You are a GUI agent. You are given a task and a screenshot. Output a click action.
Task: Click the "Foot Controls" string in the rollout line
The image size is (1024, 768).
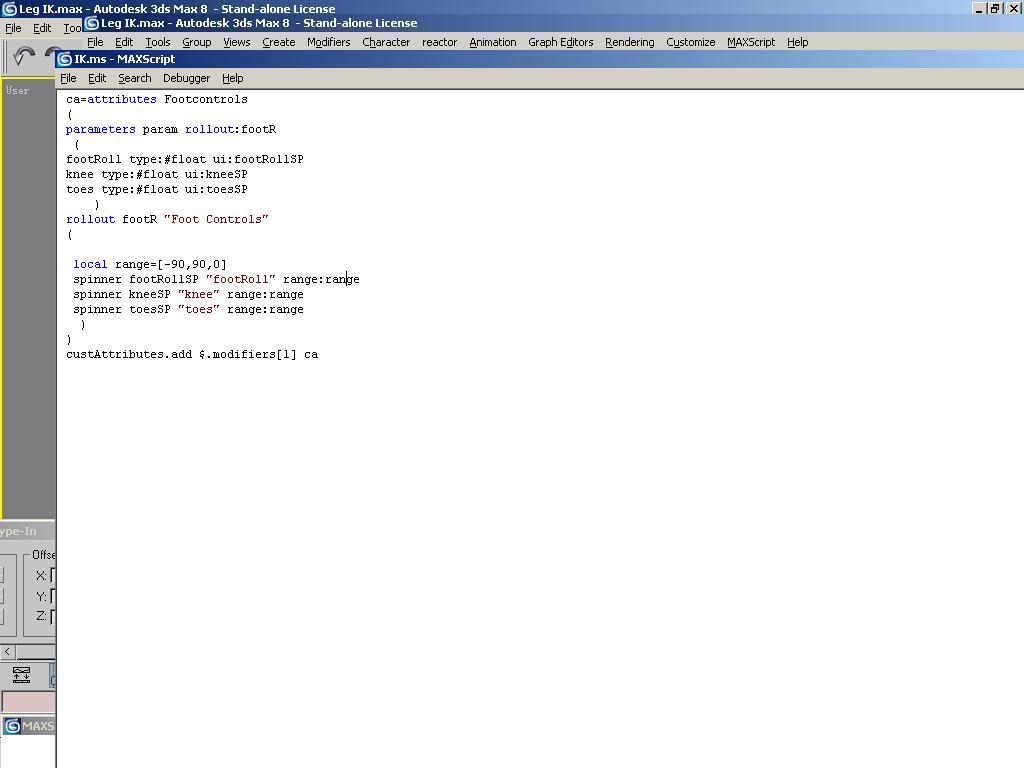[216, 219]
